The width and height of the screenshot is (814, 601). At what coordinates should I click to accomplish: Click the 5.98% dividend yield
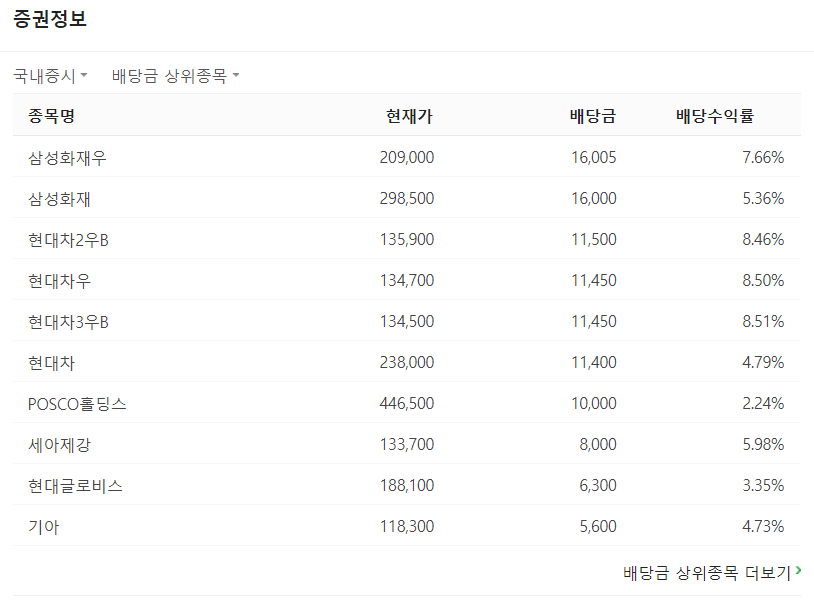[x=763, y=444]
